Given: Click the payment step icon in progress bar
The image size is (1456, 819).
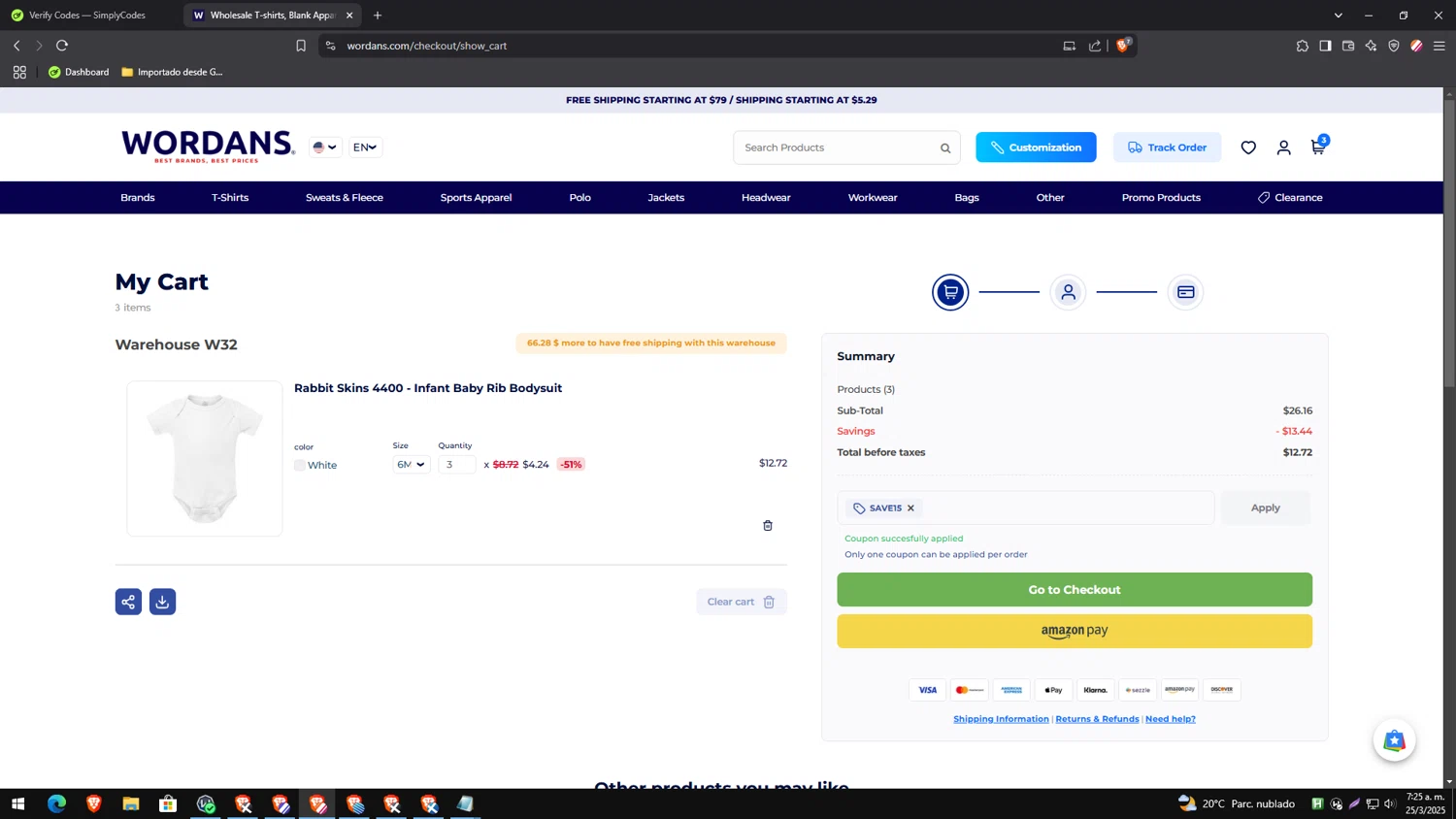Looking at the screenshot, I should pyautogui.click(x=1185, y=292).
